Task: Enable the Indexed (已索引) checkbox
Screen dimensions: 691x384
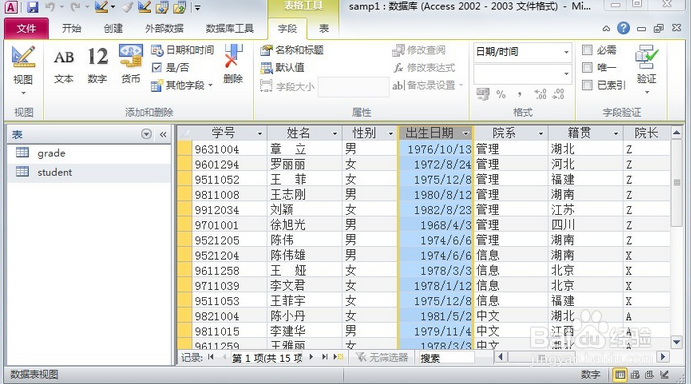Action: 587,85
